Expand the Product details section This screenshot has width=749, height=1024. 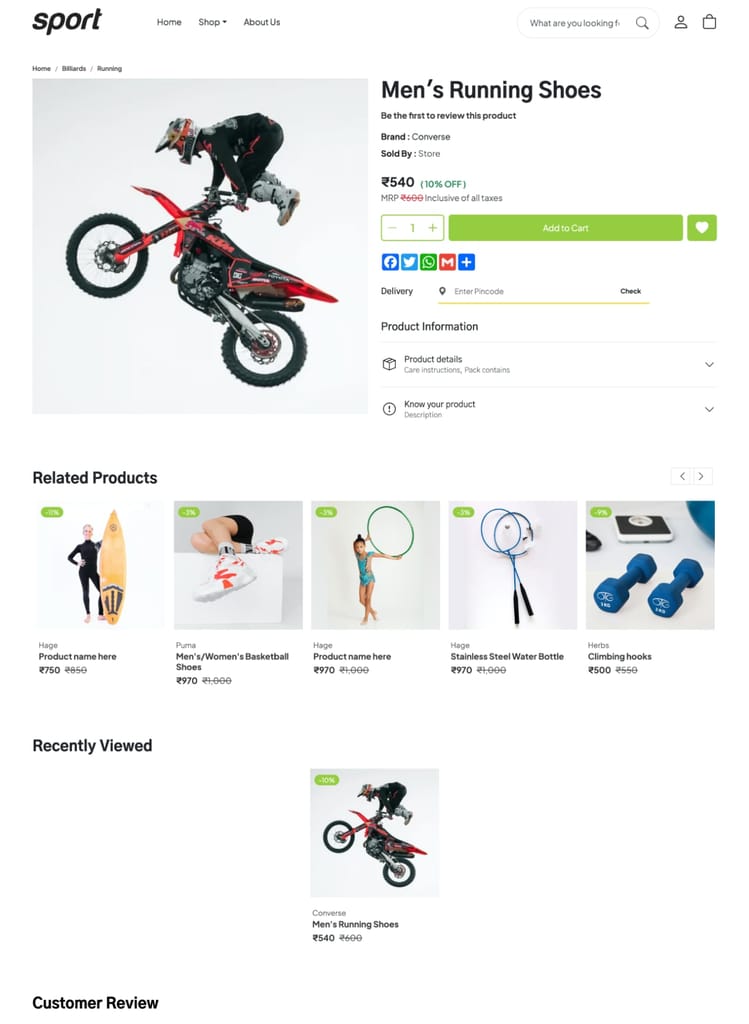[549, 364]
